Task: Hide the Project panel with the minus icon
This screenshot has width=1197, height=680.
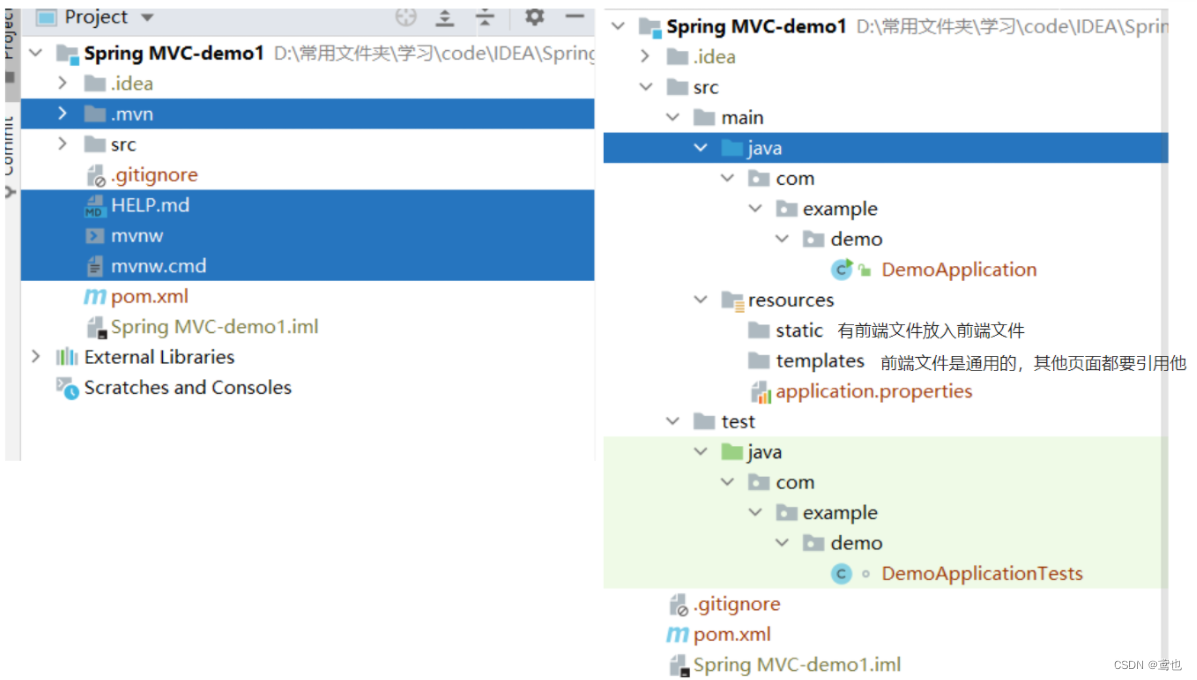Action: click(x=575, y=16)
